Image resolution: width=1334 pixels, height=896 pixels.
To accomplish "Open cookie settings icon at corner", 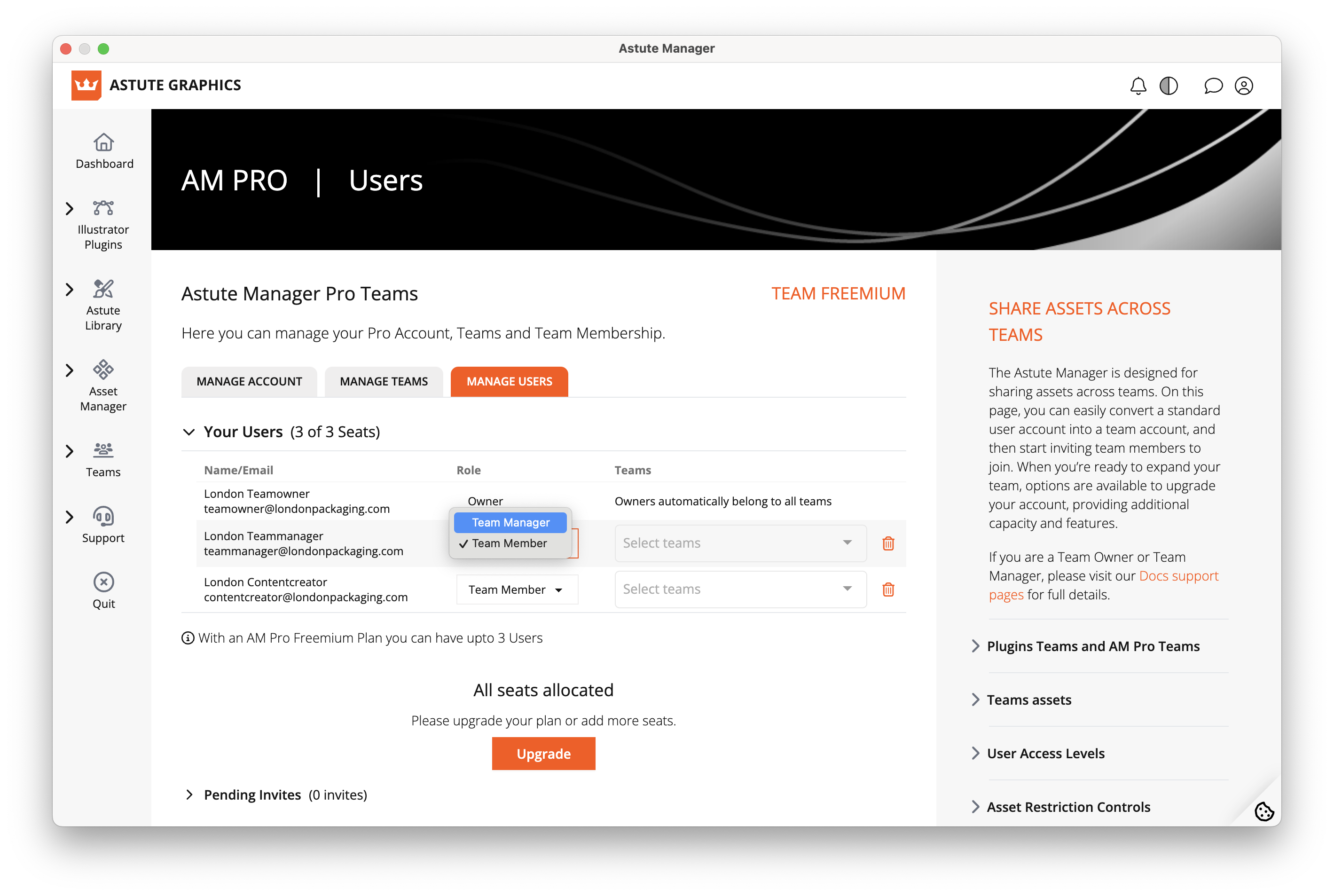I will pos(1263,811).
